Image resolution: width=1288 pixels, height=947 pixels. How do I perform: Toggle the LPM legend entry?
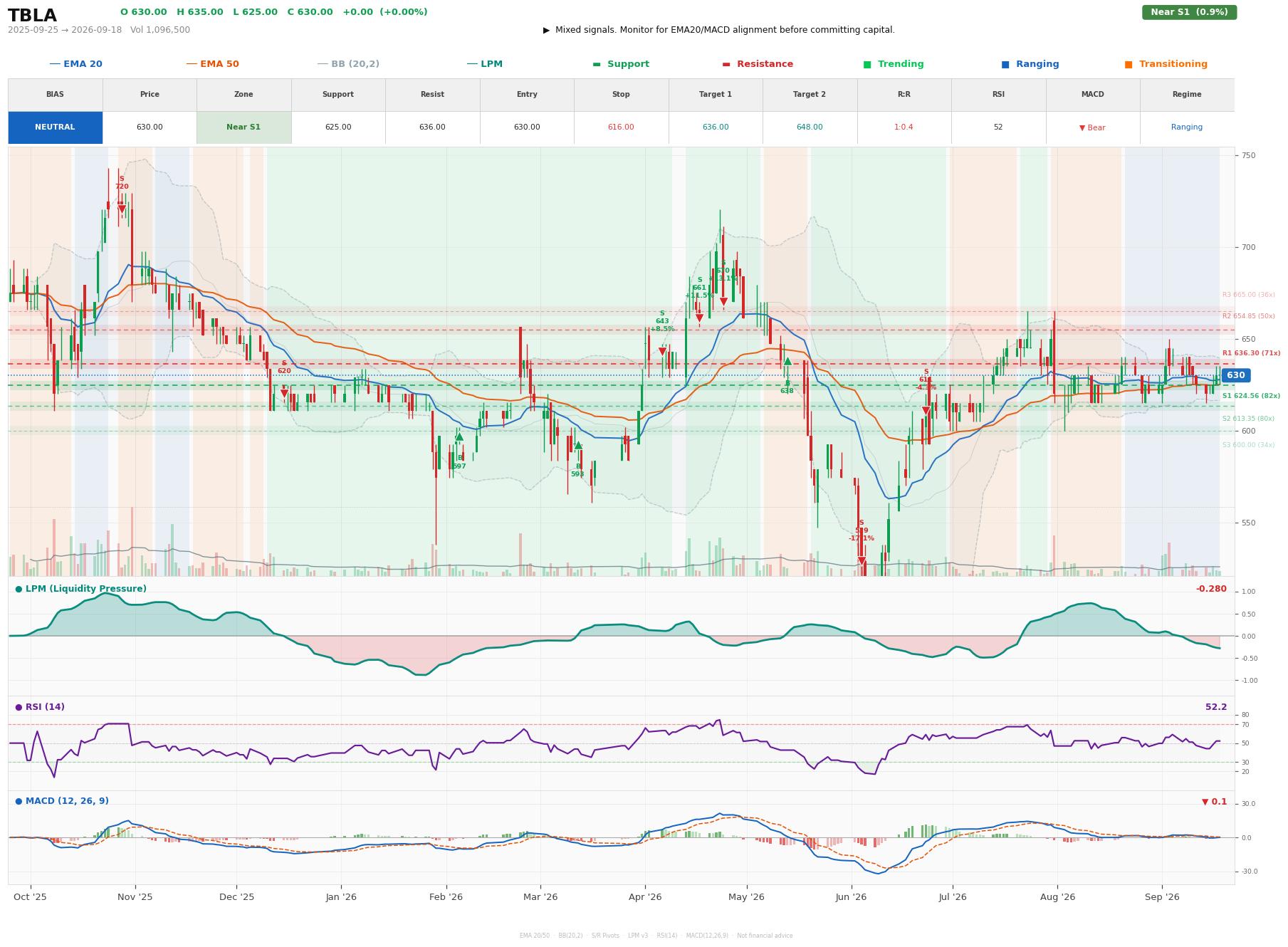tap(484, 64)
